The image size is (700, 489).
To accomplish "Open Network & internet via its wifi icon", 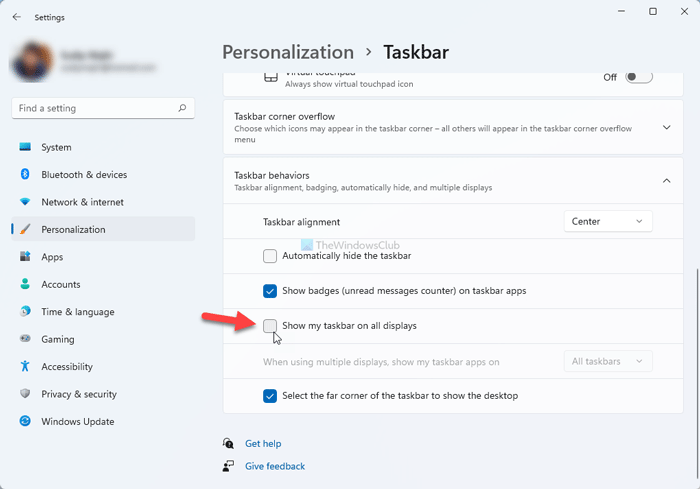I will click(25, 202).
